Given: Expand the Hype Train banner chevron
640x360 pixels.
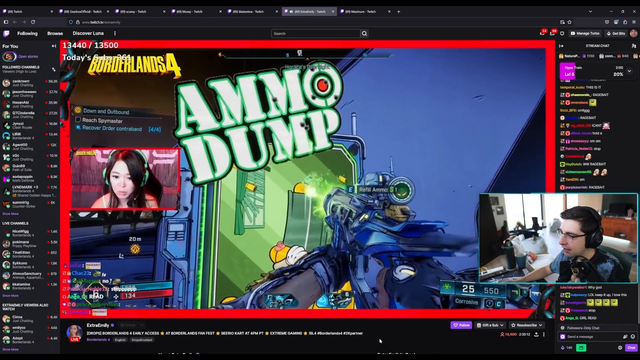Looking at the screenshot, I should click(629, 71).
